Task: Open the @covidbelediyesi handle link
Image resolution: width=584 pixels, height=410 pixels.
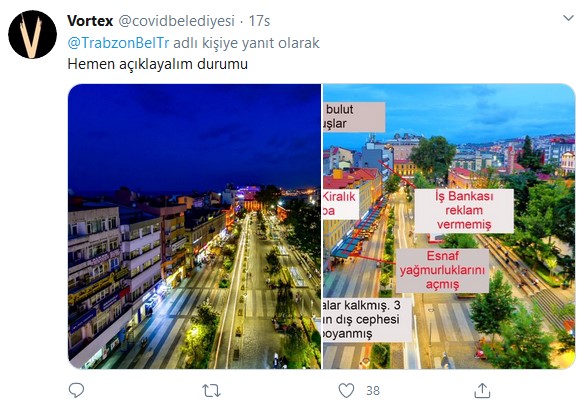Action: (177, 21)
